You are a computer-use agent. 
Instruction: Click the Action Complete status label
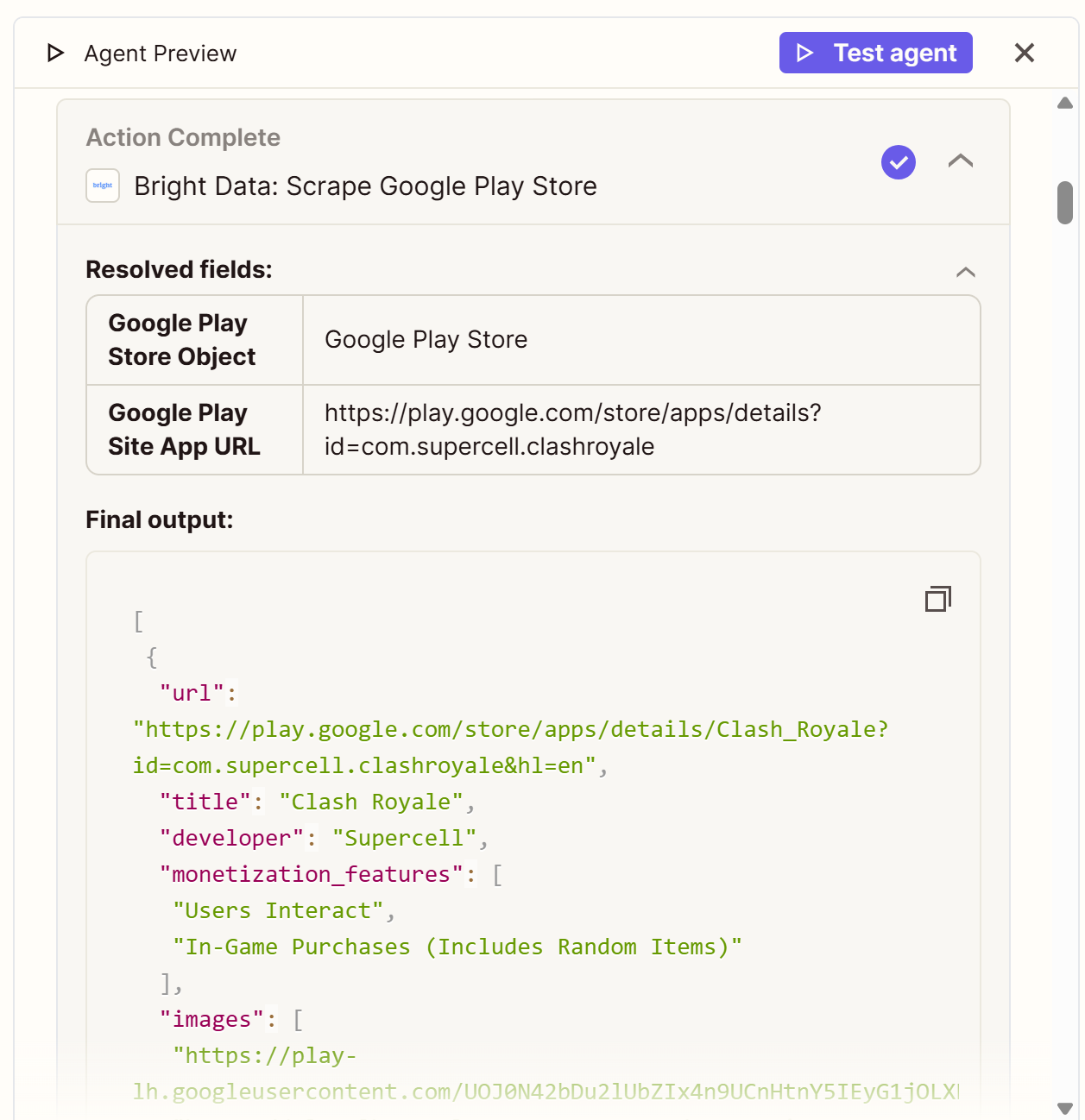point(183,136)
